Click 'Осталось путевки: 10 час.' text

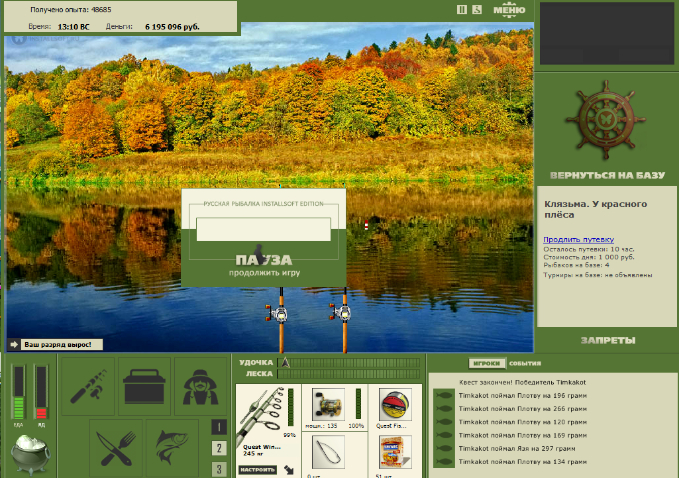[589, 249]
